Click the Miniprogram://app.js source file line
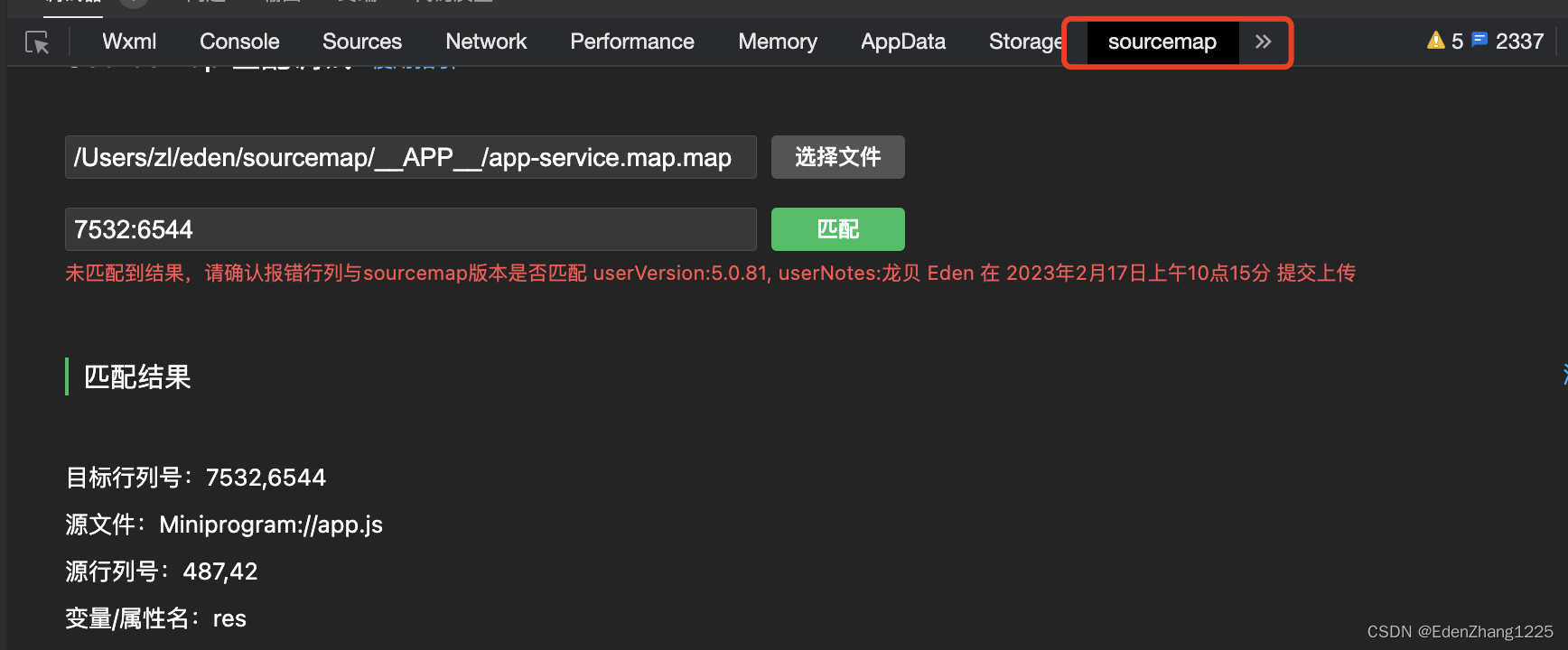This screenshot has width=1568, height=650. pos(224,525)
